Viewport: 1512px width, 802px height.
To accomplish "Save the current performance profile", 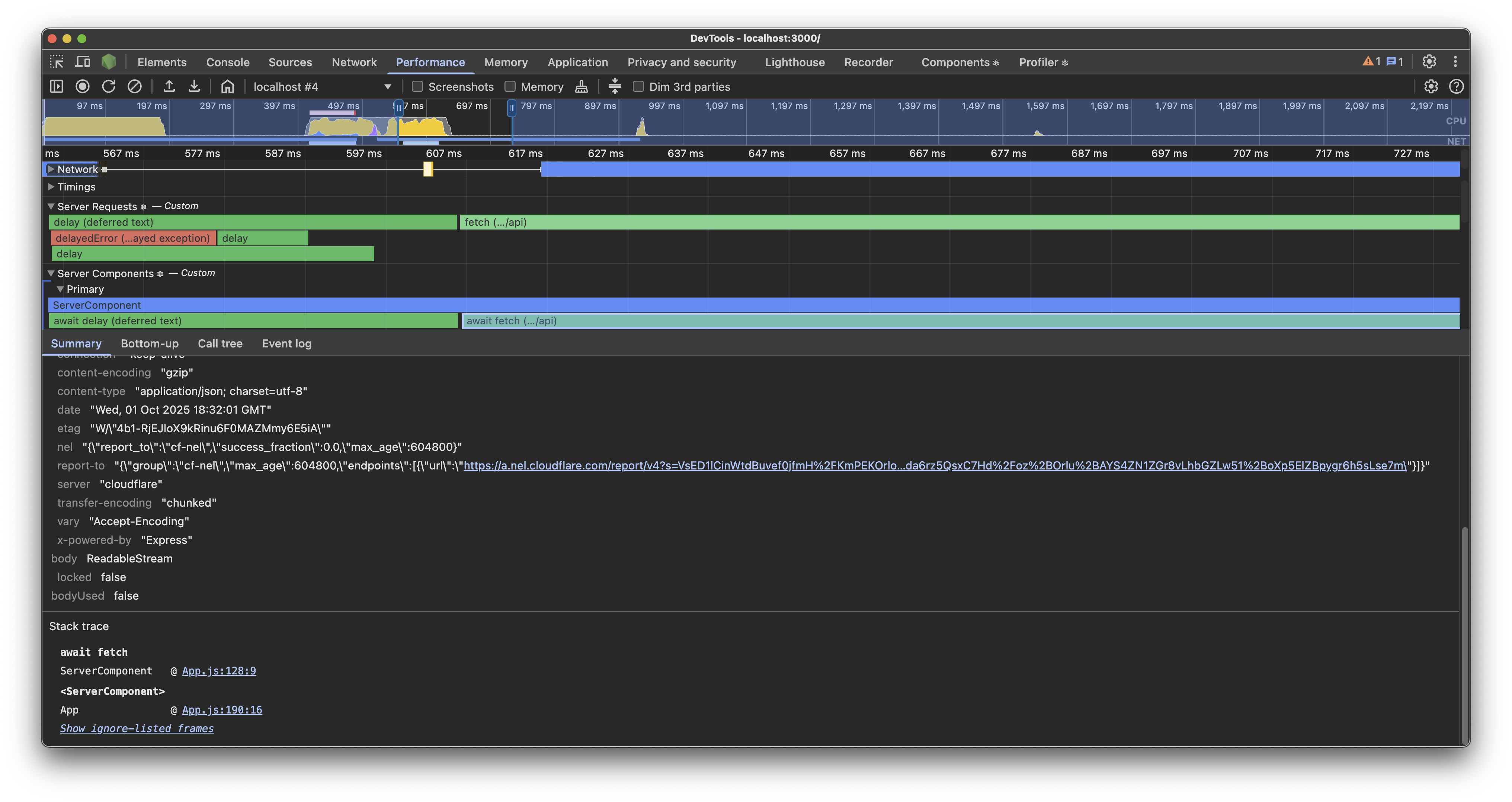I will pos(194,86).
